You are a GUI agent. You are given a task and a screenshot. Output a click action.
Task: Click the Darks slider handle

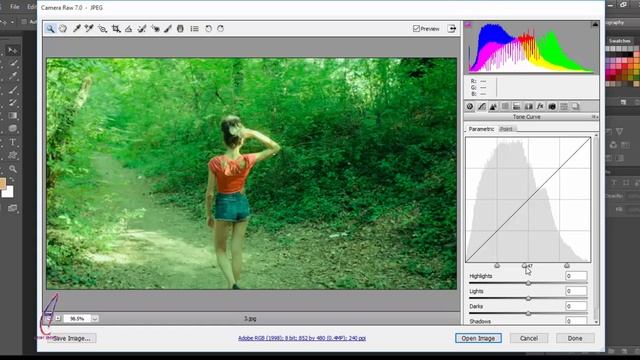click(528, 313)
